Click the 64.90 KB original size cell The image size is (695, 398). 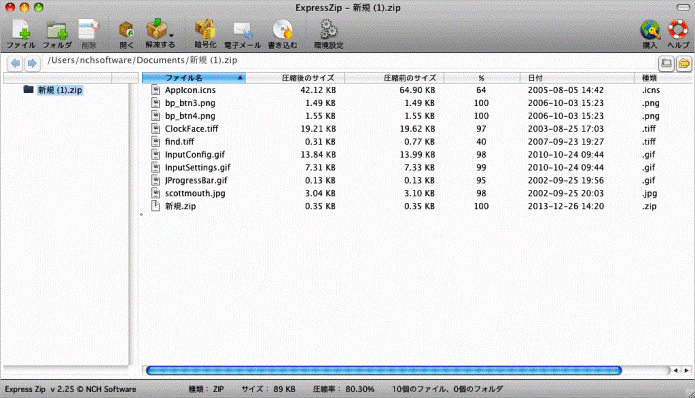(x=417, y=90)
